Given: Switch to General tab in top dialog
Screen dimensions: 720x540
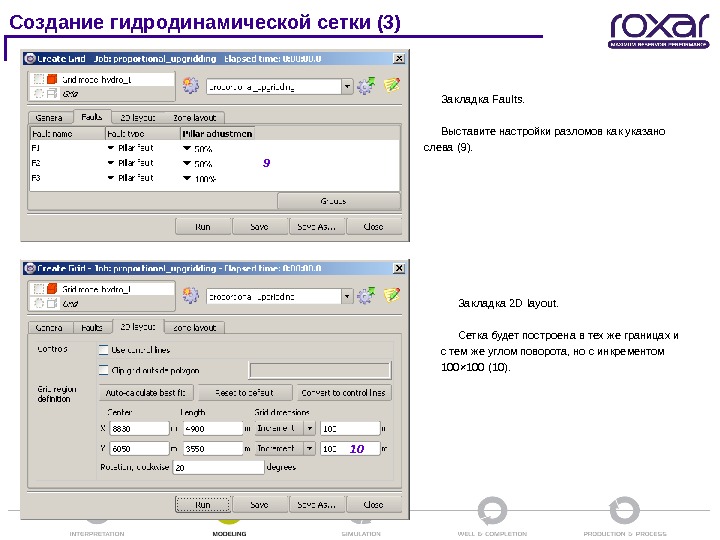Looking at the screenshot, I should [50, 118].
